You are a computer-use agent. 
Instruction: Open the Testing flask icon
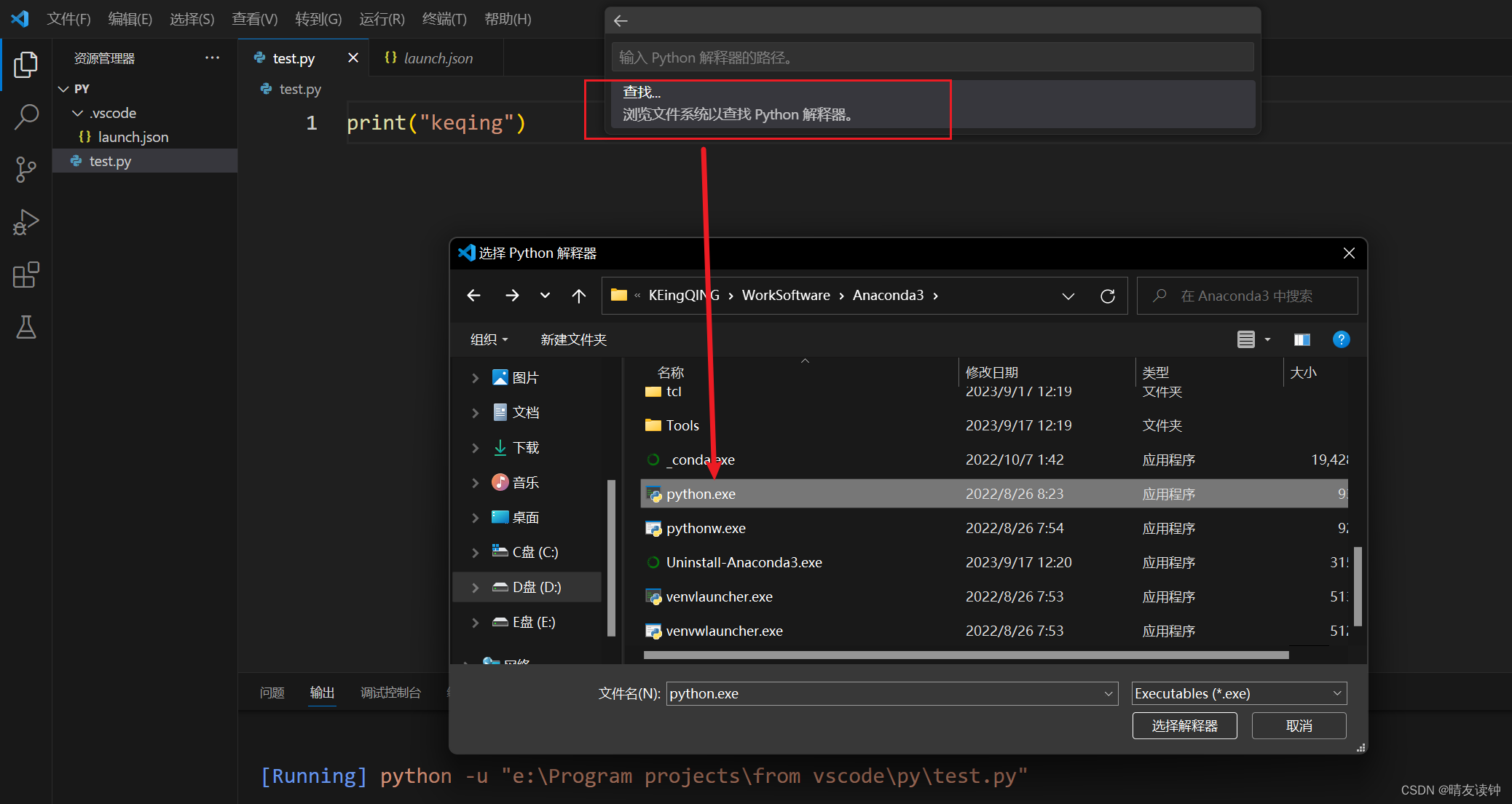(25, 328)
